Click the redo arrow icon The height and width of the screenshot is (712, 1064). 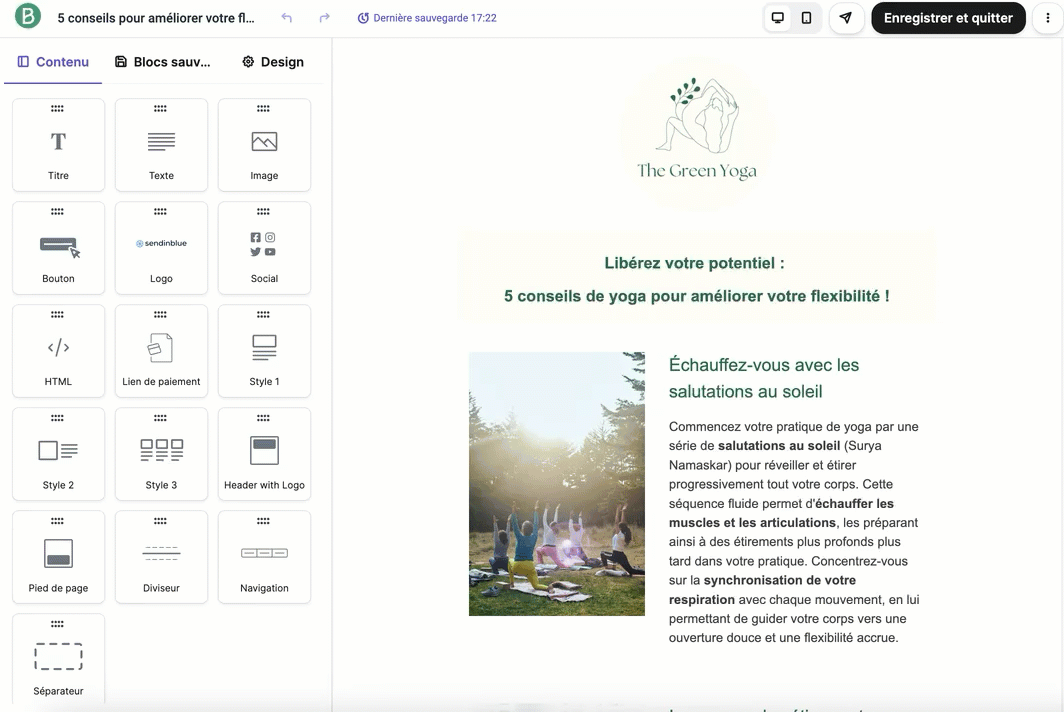coord(324,18)
